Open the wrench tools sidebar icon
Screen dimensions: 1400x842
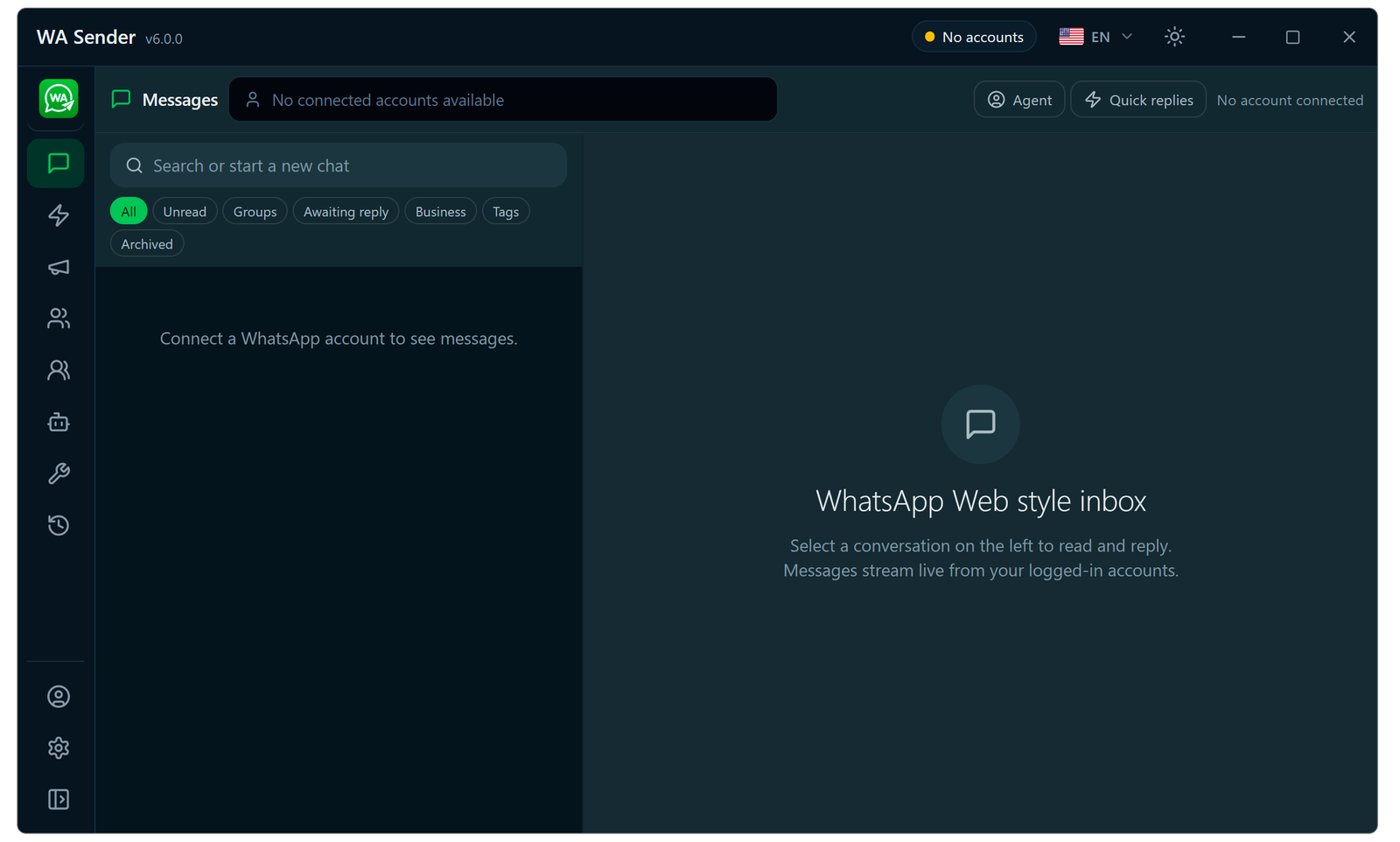[x=59, y=474]
